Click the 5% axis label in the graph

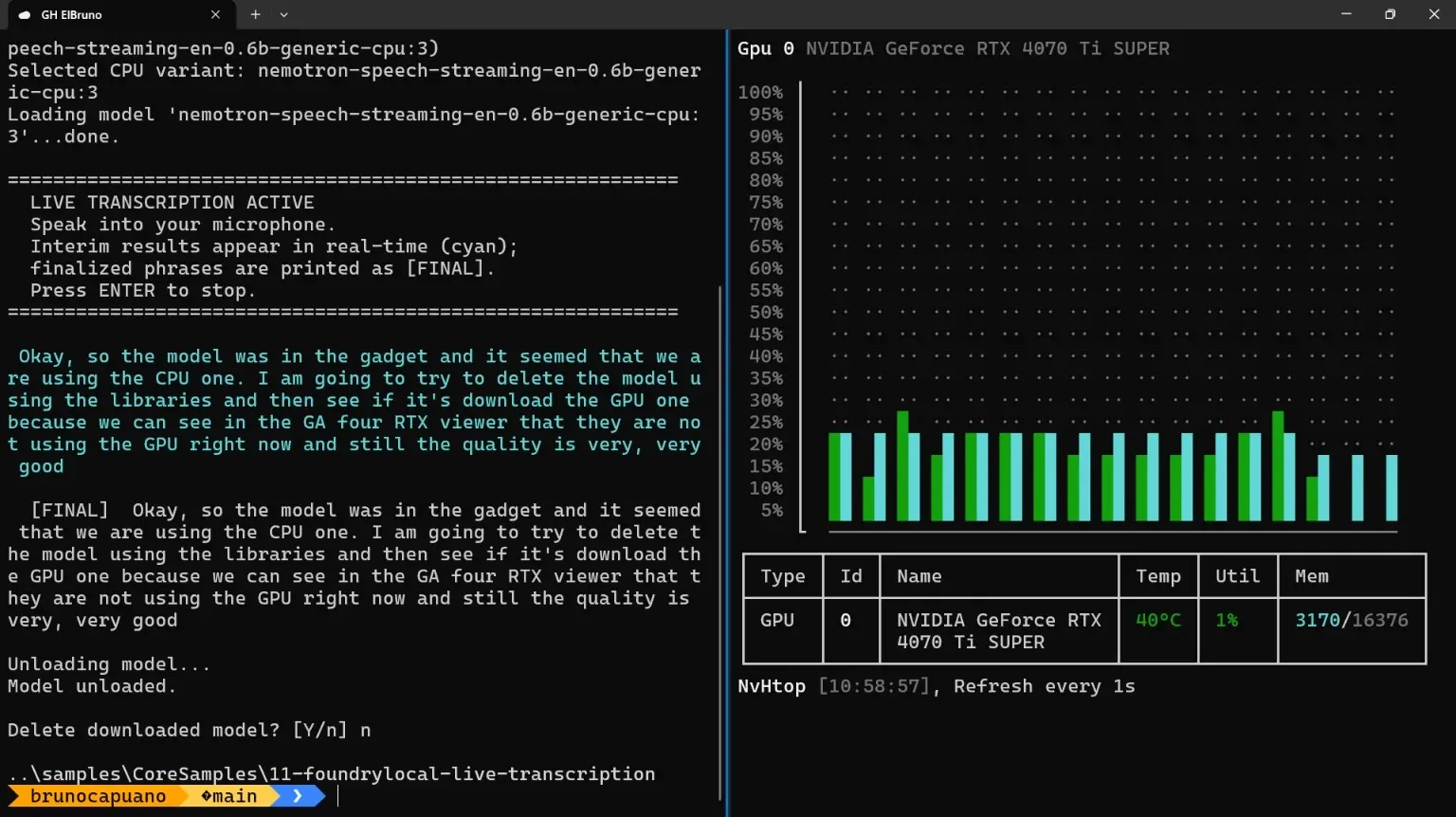pos(772,510)
